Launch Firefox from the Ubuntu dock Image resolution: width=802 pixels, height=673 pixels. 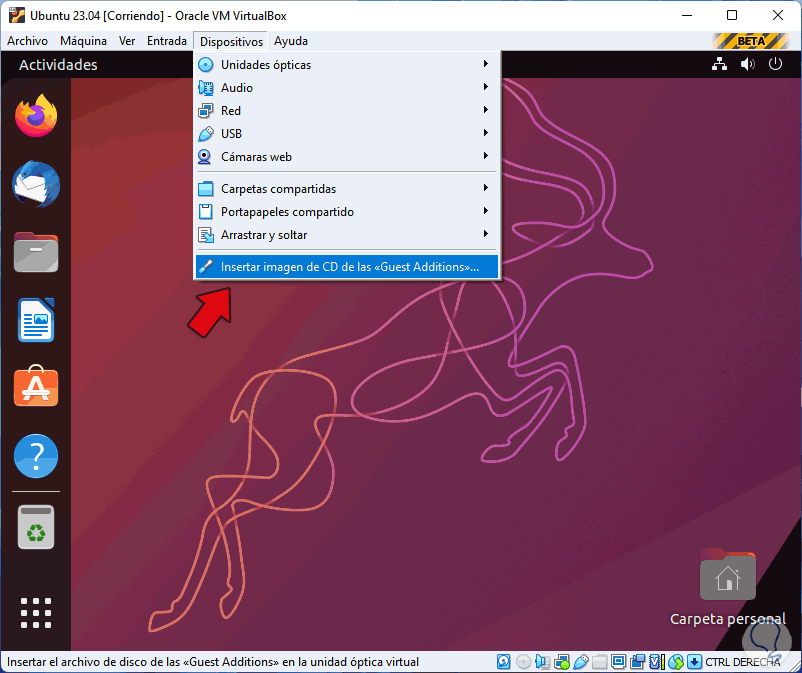pos(36,116)
